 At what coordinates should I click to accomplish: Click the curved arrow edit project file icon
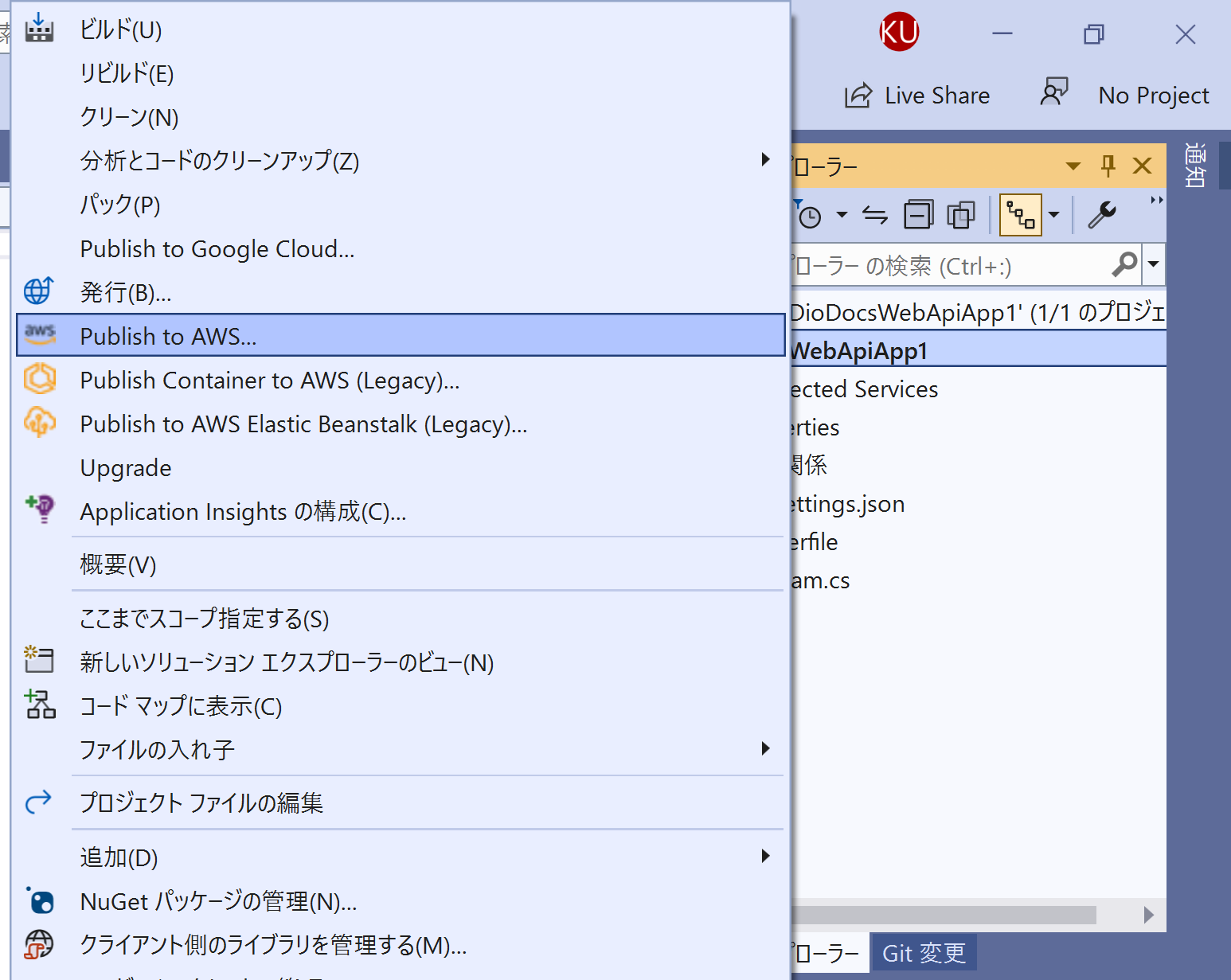point(38,801)
